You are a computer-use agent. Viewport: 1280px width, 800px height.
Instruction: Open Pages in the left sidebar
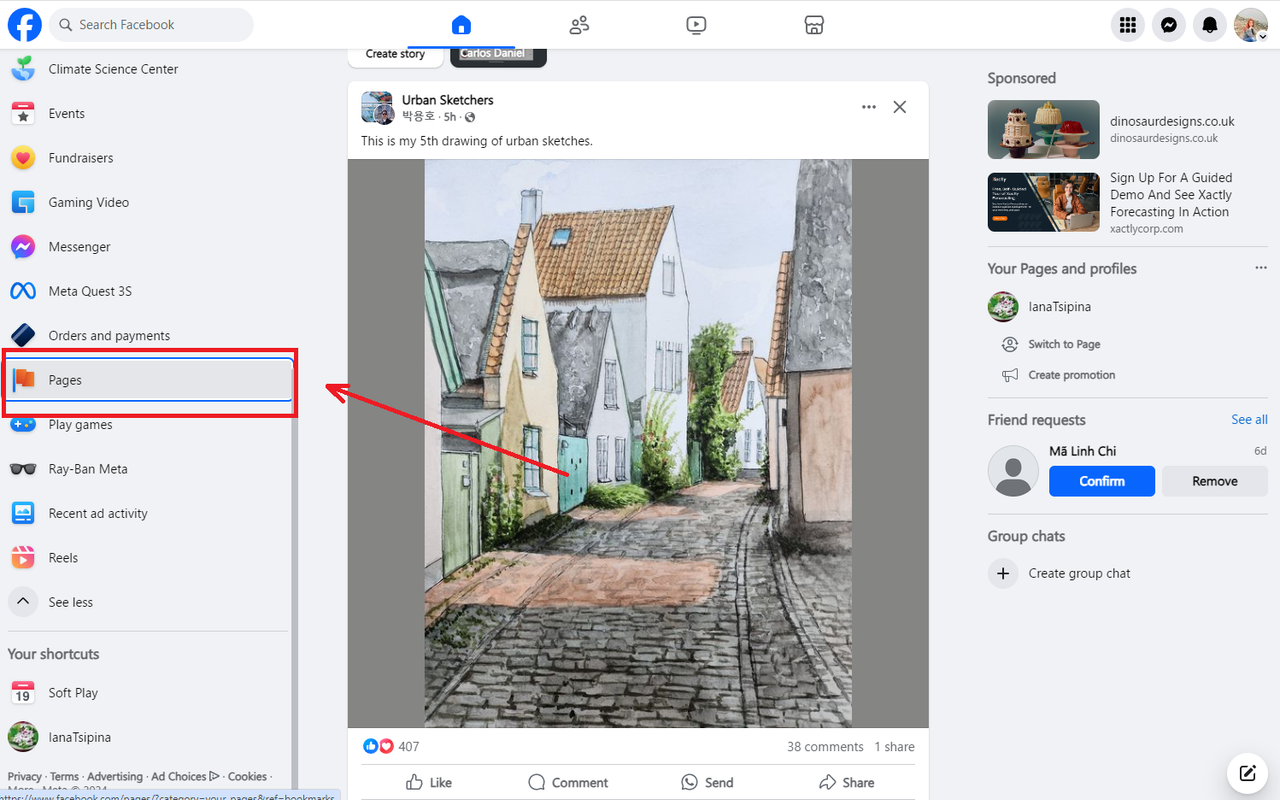pyautogui.click(x=148, y=380)
